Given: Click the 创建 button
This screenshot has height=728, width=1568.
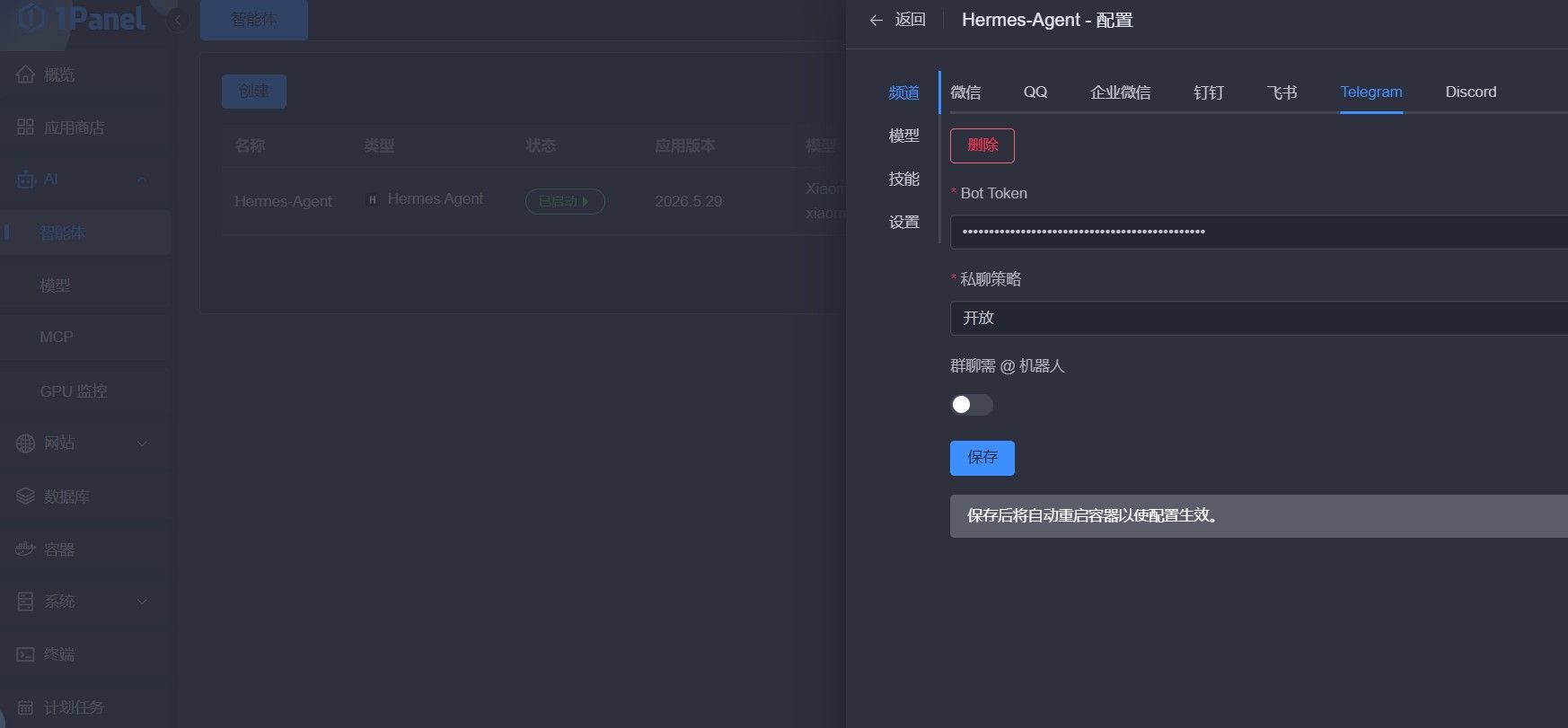Looking at the screenshot, I should (254, 92).
